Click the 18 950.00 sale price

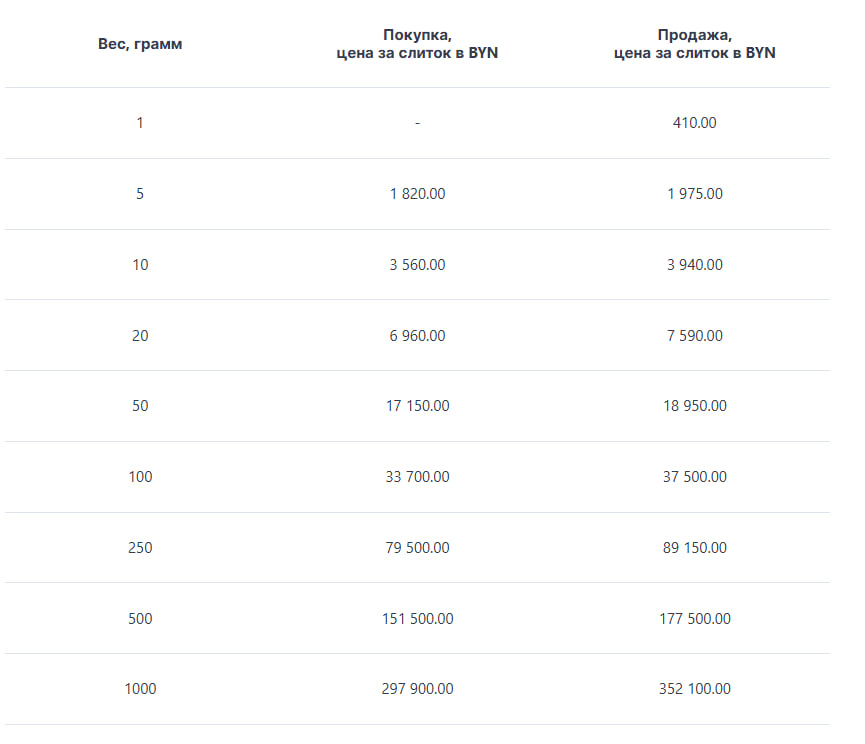695,406
